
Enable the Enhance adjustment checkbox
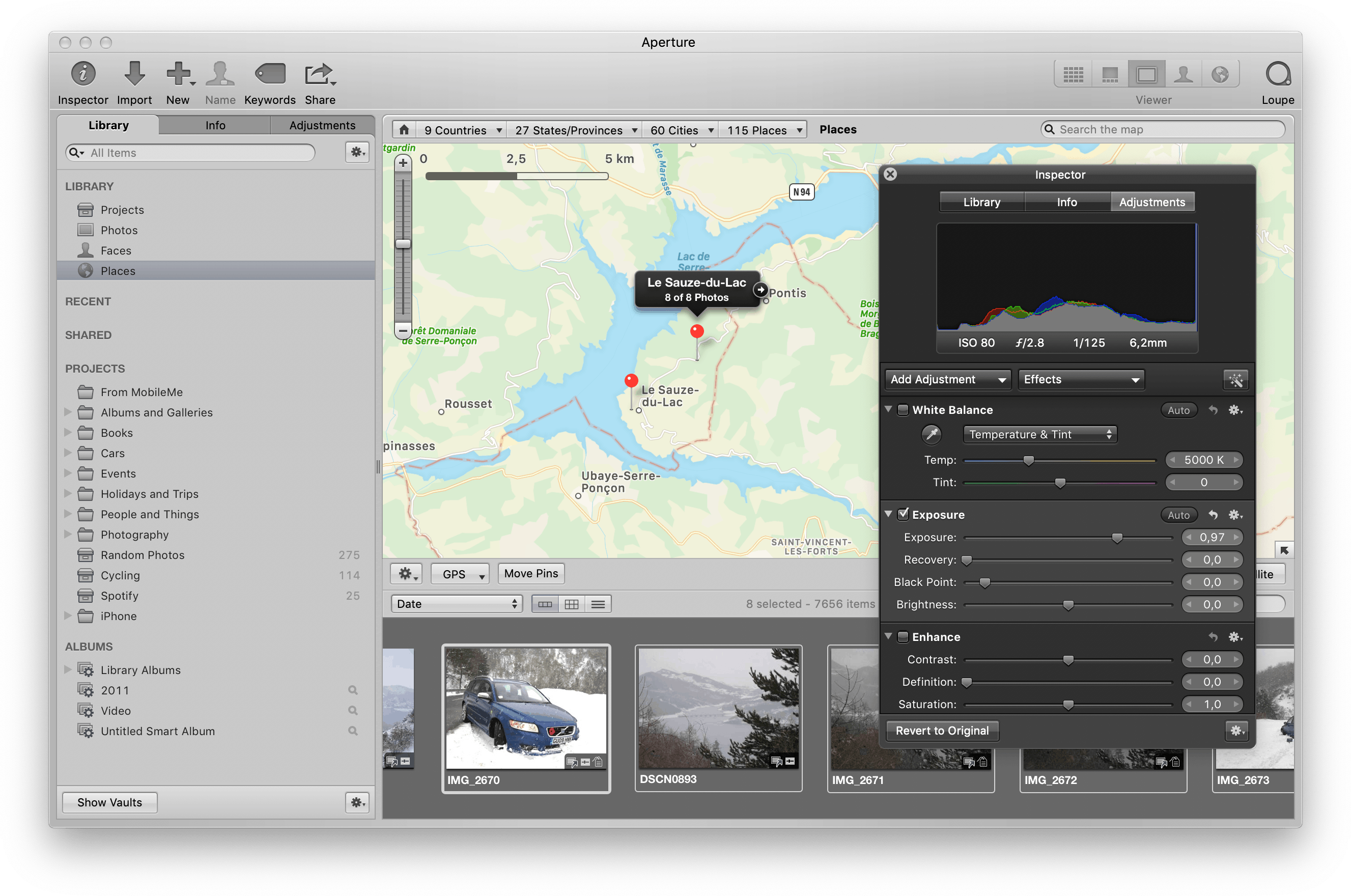tap(903, 636)
